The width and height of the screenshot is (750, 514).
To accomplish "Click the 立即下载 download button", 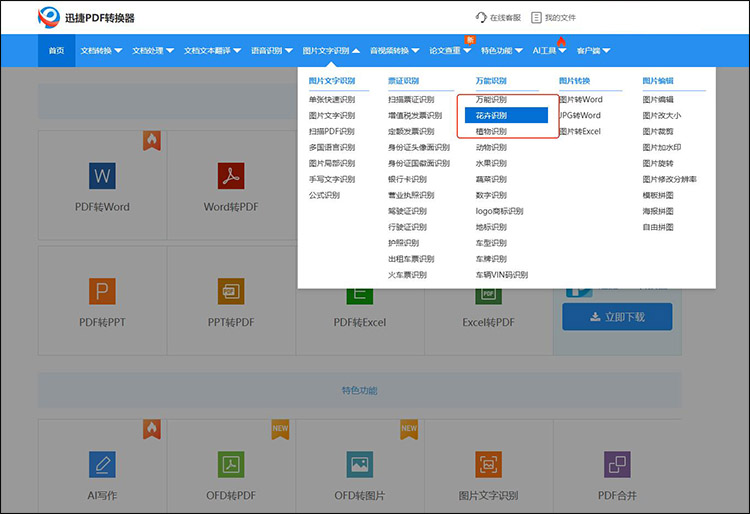I will 617,317.
